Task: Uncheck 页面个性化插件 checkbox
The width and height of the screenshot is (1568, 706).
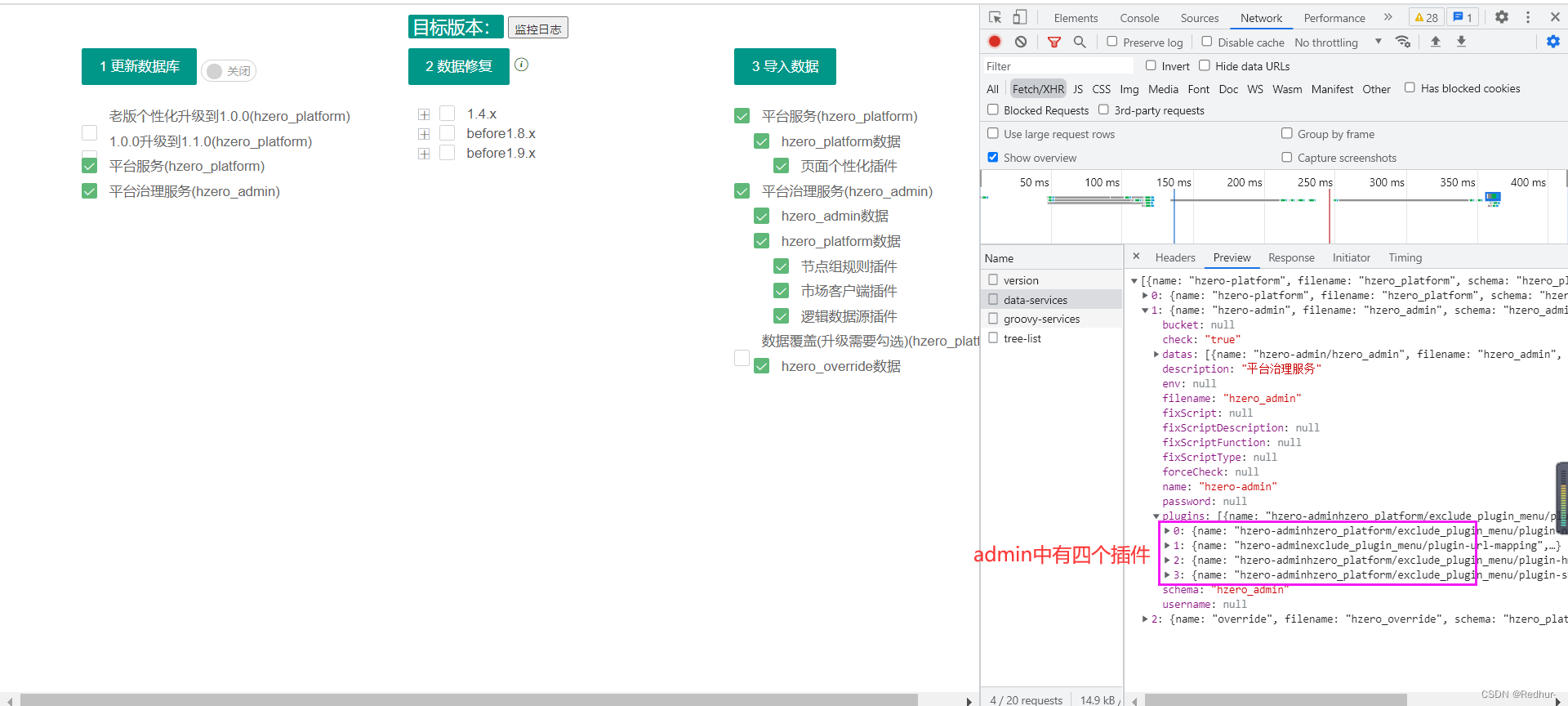Action: click(x=782, y=166)
